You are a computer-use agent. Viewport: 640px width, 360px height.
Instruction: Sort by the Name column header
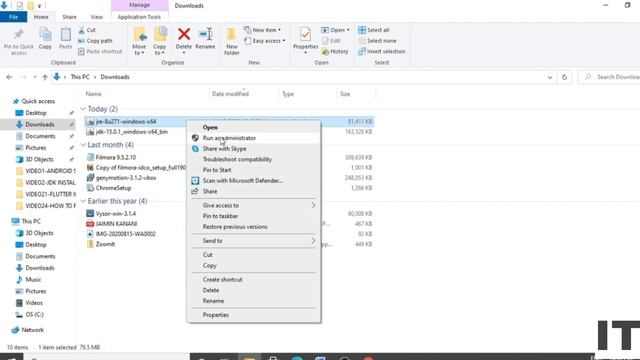pos(93,94)
